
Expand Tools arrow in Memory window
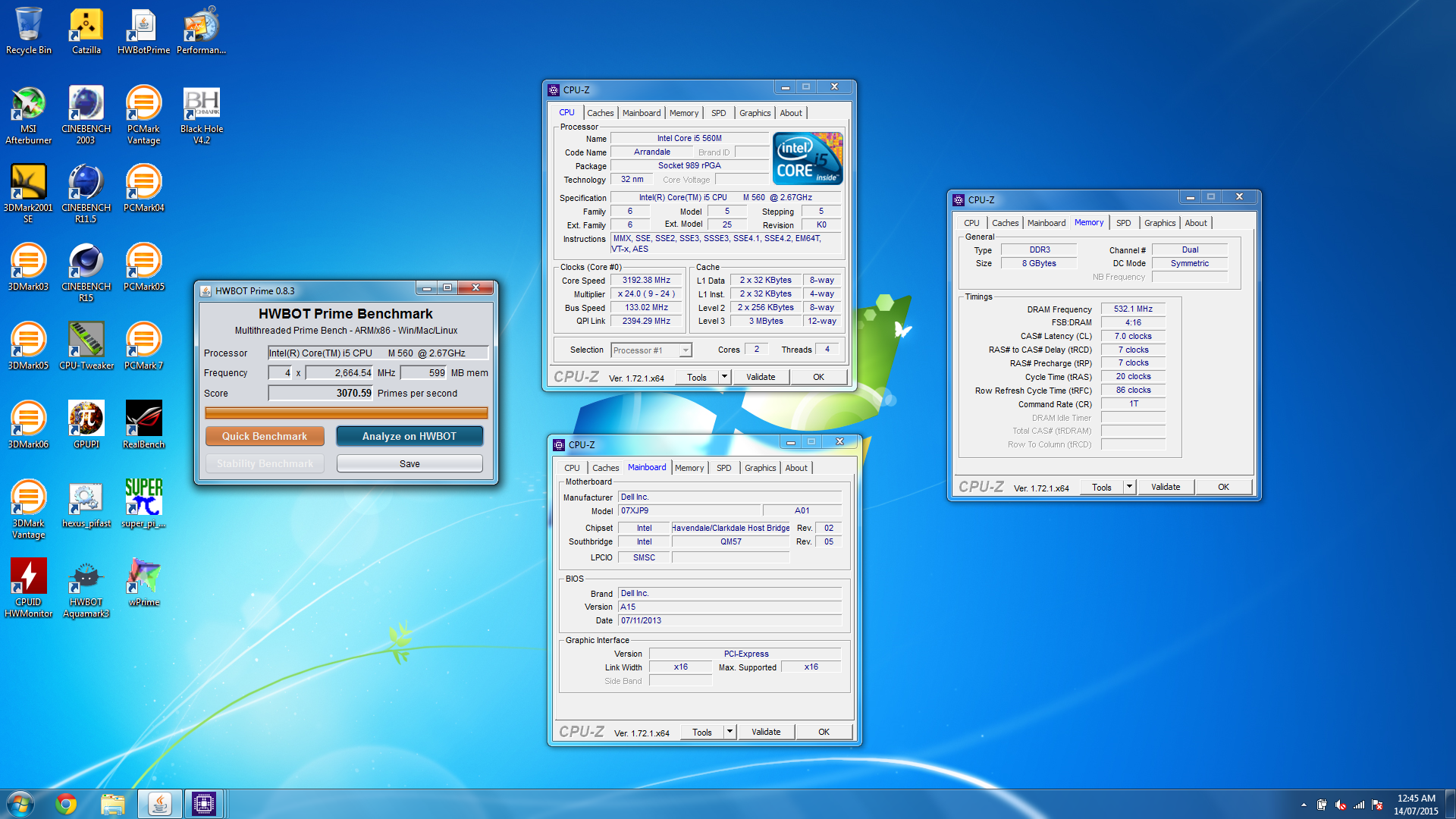1129,487
